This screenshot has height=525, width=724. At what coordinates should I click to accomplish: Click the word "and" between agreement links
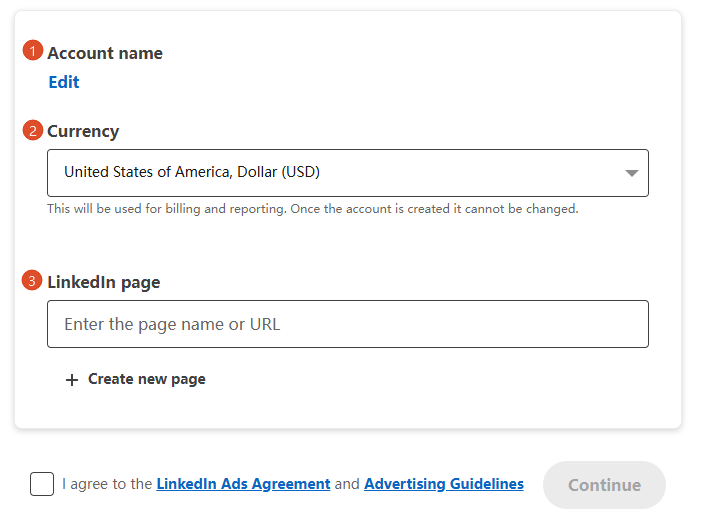tap(347, 484)
